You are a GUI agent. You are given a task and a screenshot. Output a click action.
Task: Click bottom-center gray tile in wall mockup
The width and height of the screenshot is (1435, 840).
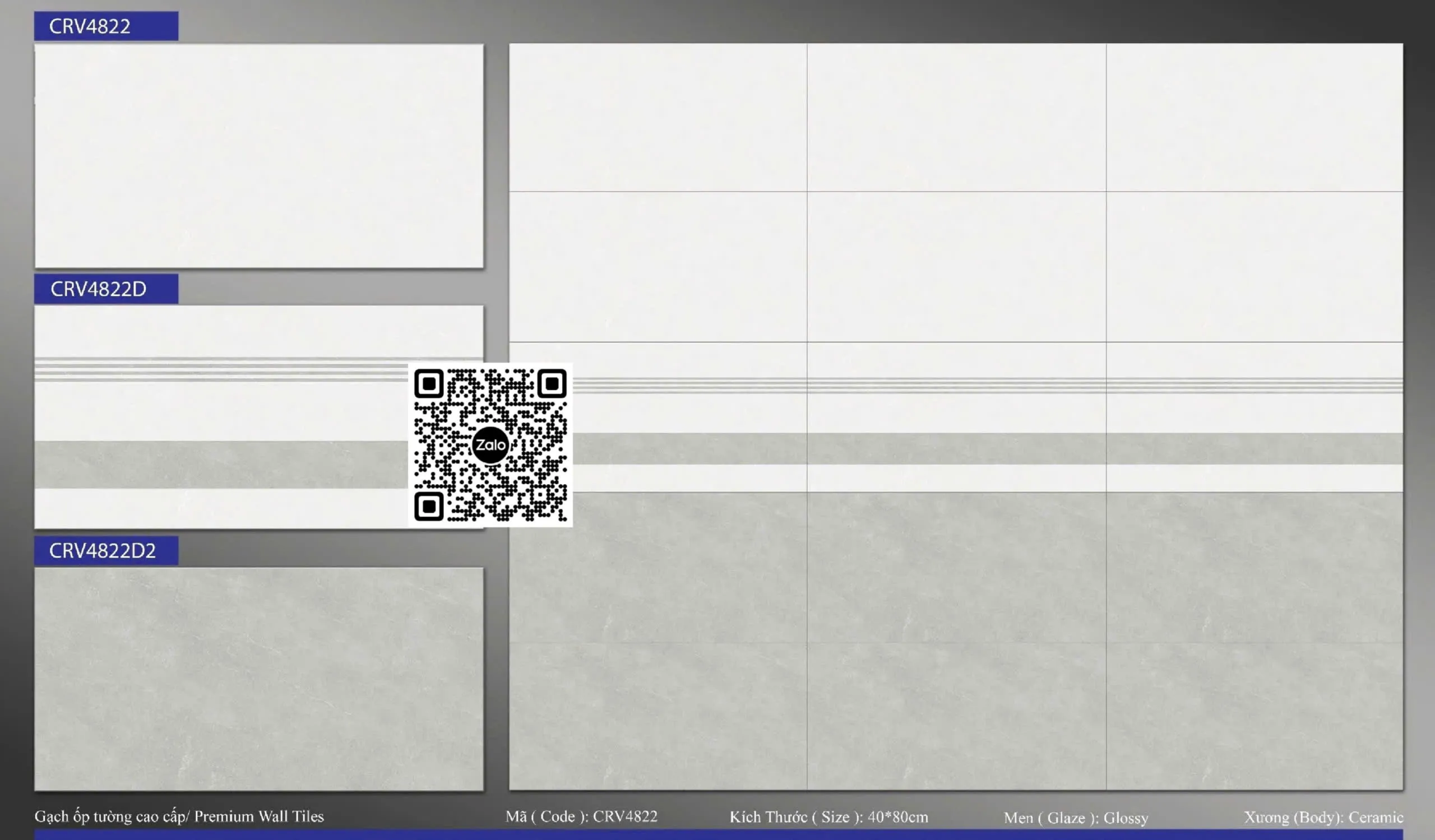[x=957, y=716]
